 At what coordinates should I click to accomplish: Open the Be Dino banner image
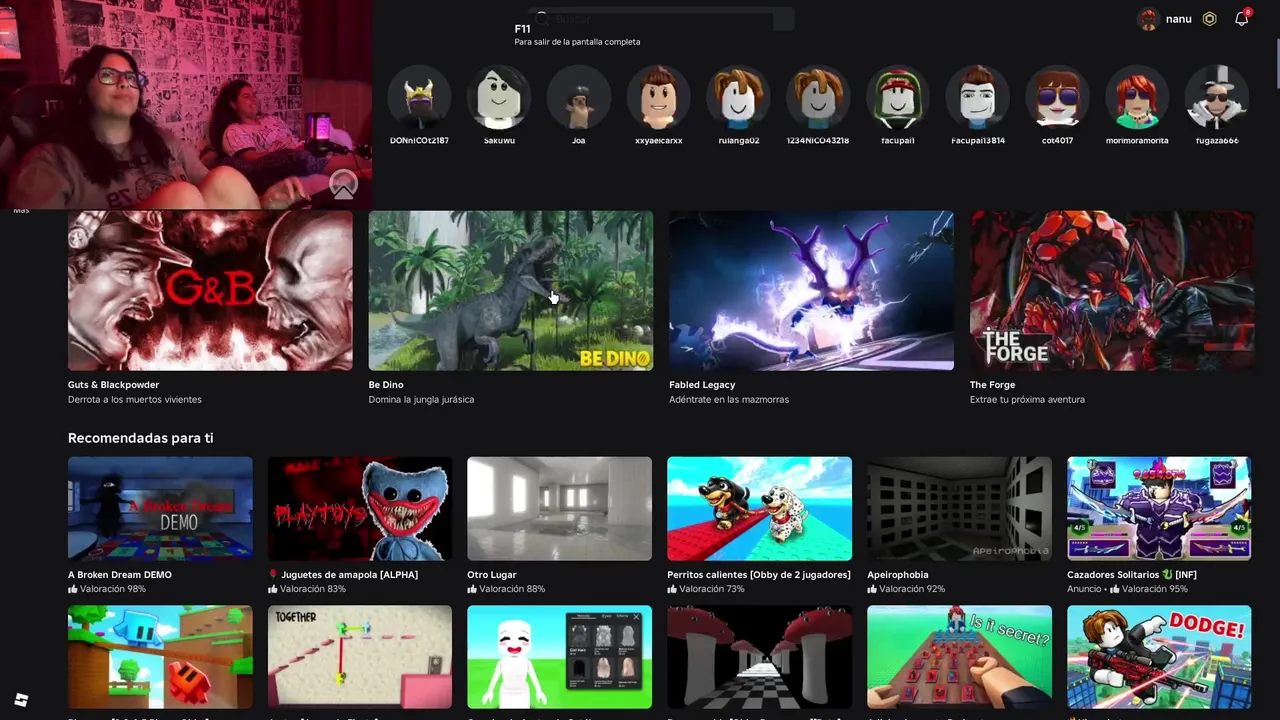pyautogui.click(x=510, y=290)
